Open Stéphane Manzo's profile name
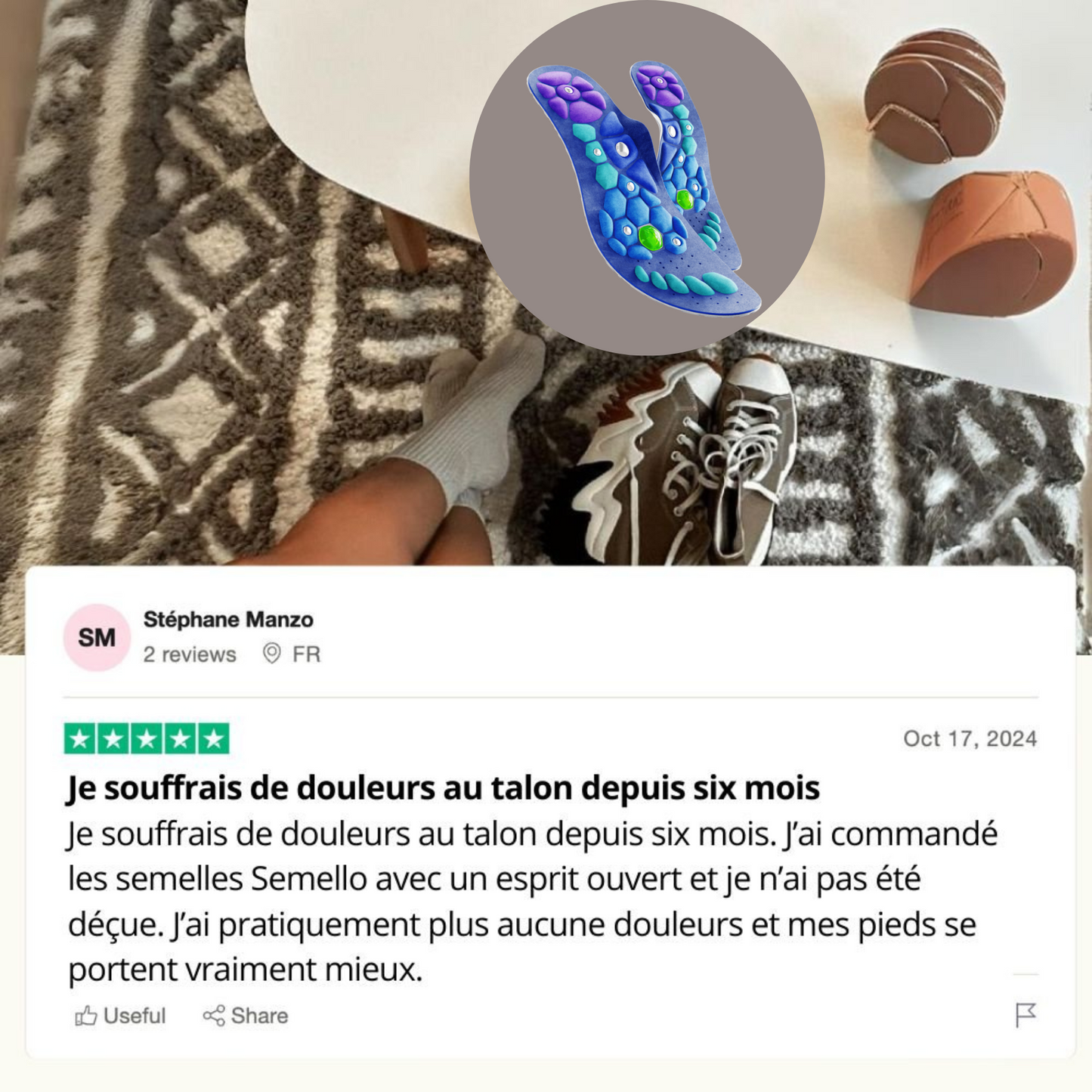 tap(228, 620)
